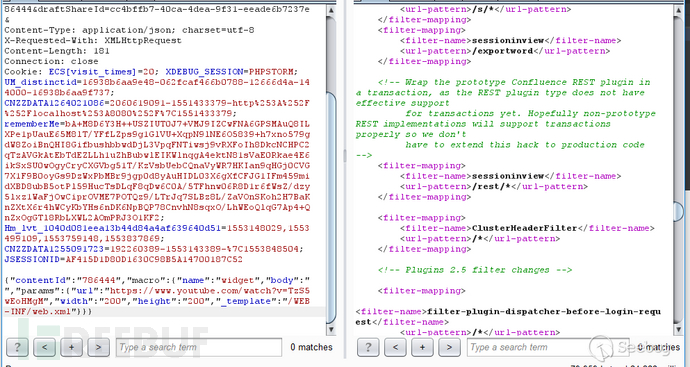The width and height of the screenshot is (690, 367).
Task: Click the previous match '<' button in the response pane
Action: 395,347
